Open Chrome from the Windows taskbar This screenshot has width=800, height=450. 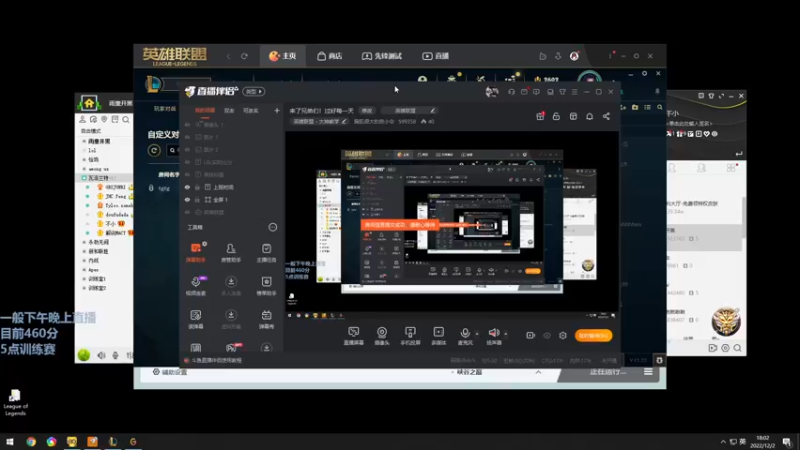[x=31, y=442]
